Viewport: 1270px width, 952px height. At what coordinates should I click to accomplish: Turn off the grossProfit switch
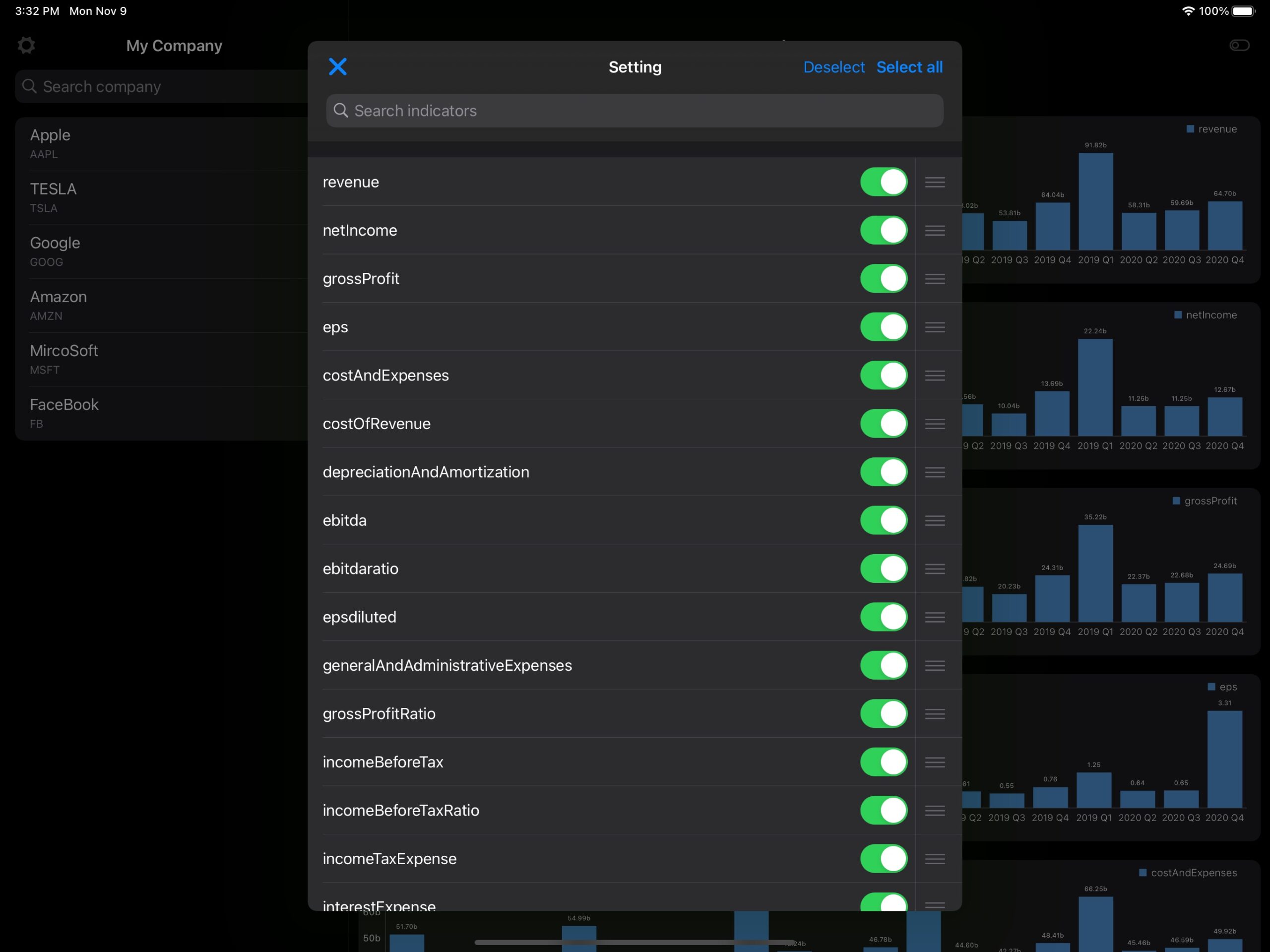[884, 278]
